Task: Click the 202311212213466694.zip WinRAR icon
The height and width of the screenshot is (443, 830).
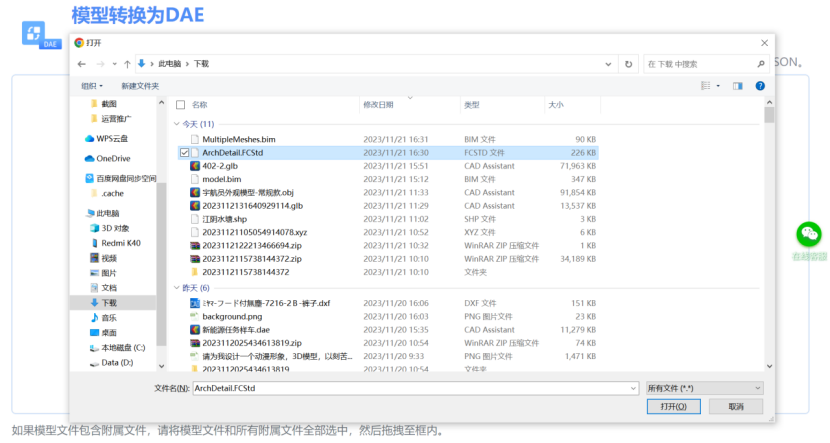Action: coord(195,246)
